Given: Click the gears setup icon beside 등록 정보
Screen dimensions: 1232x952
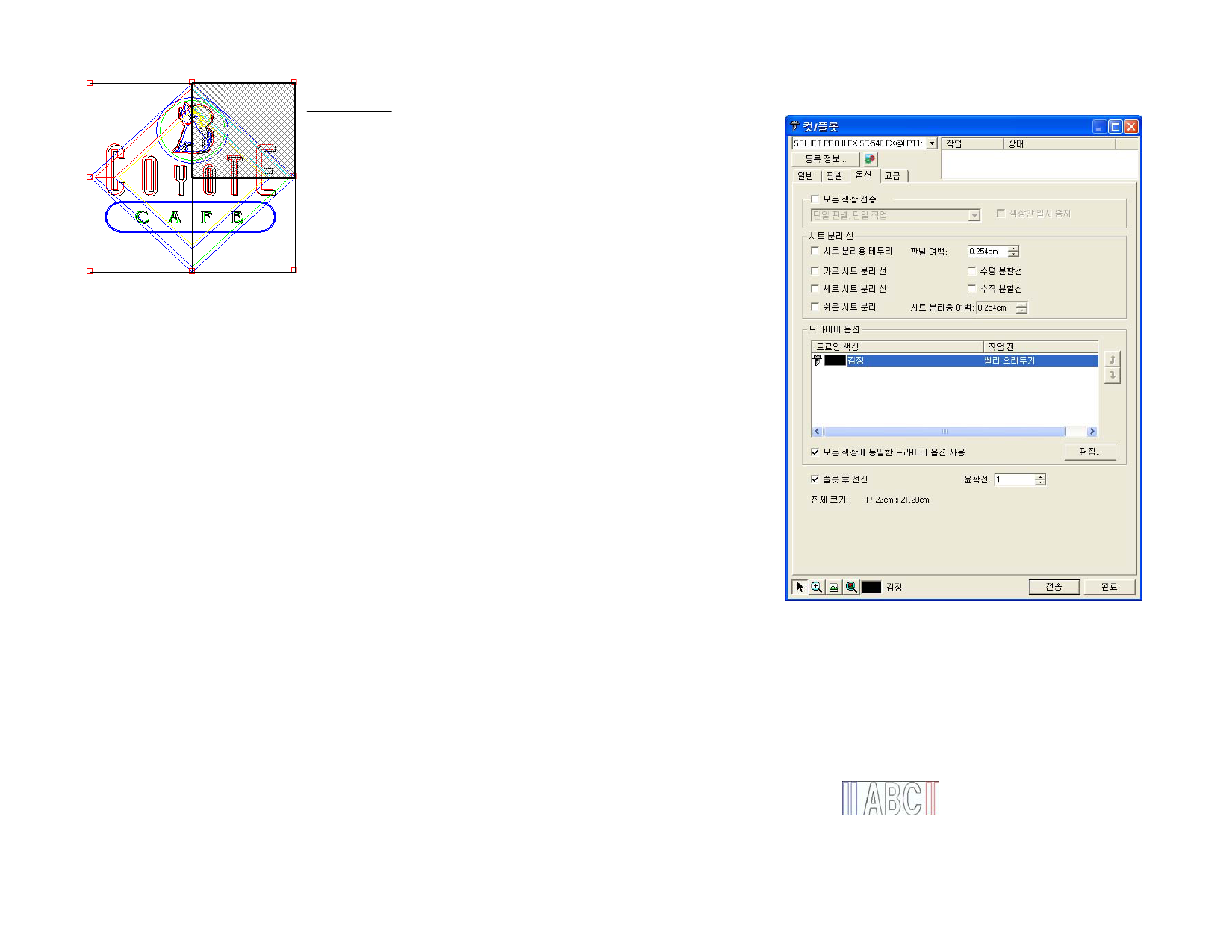Looking at the screenshot, I should (870, 159).
